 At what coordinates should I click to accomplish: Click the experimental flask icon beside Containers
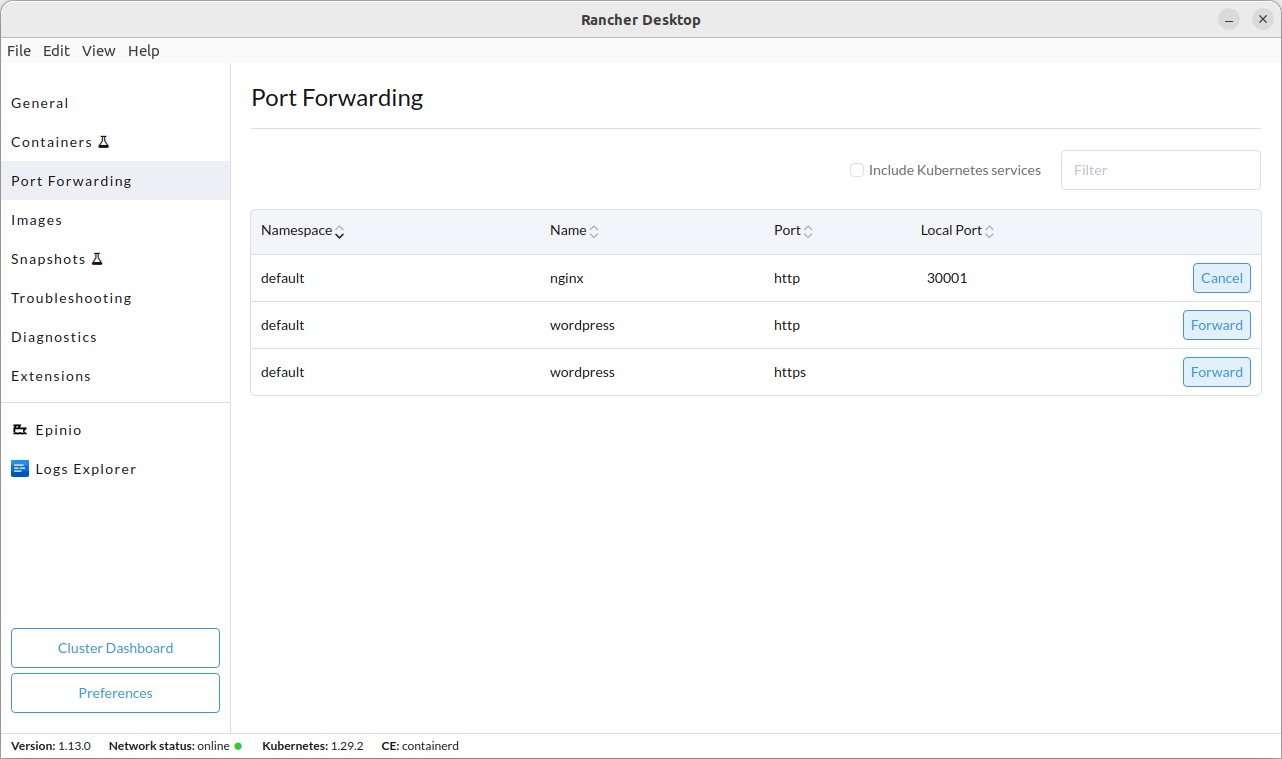(103, 142)
